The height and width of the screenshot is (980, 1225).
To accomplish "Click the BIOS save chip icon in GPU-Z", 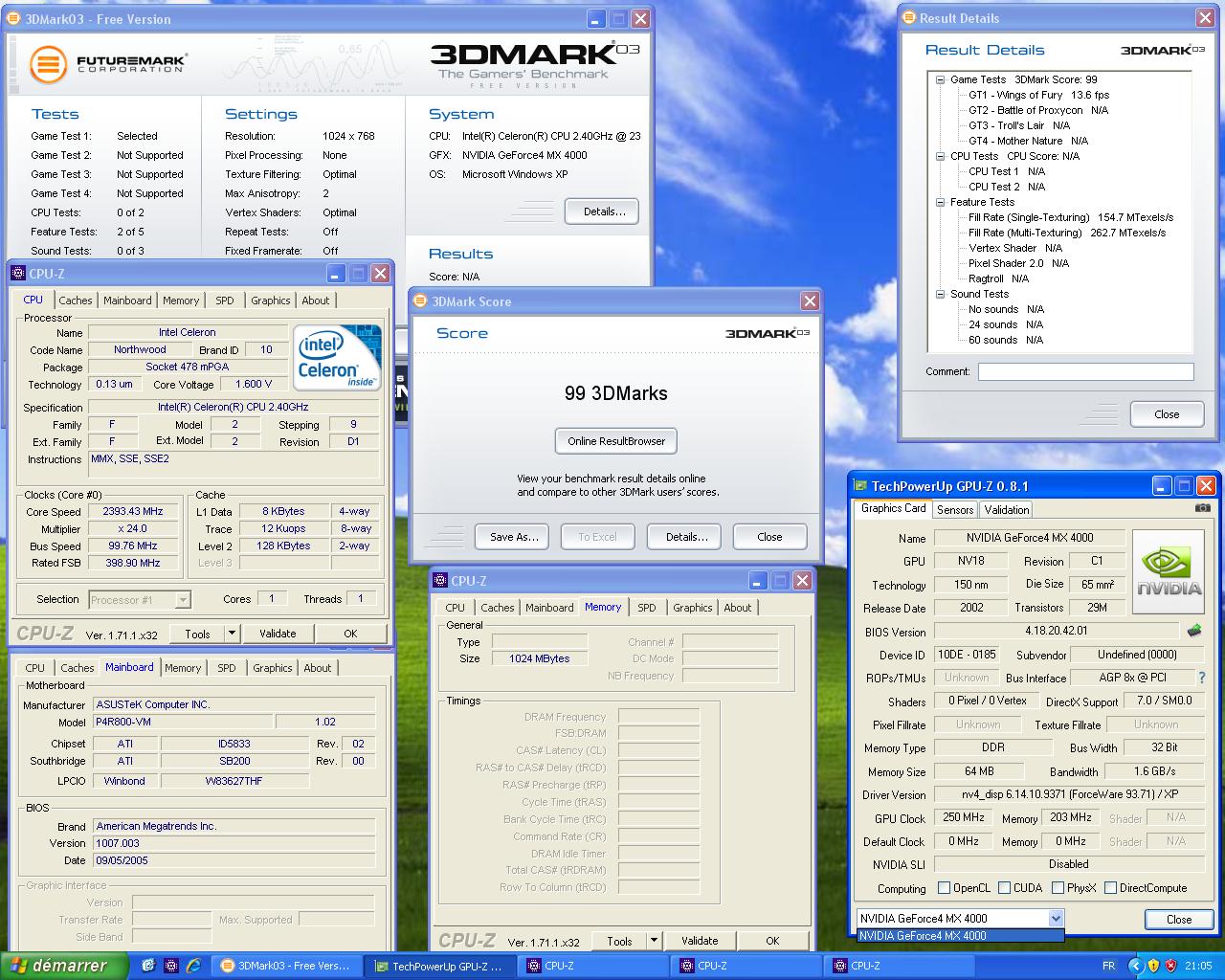I will 1194,631.
